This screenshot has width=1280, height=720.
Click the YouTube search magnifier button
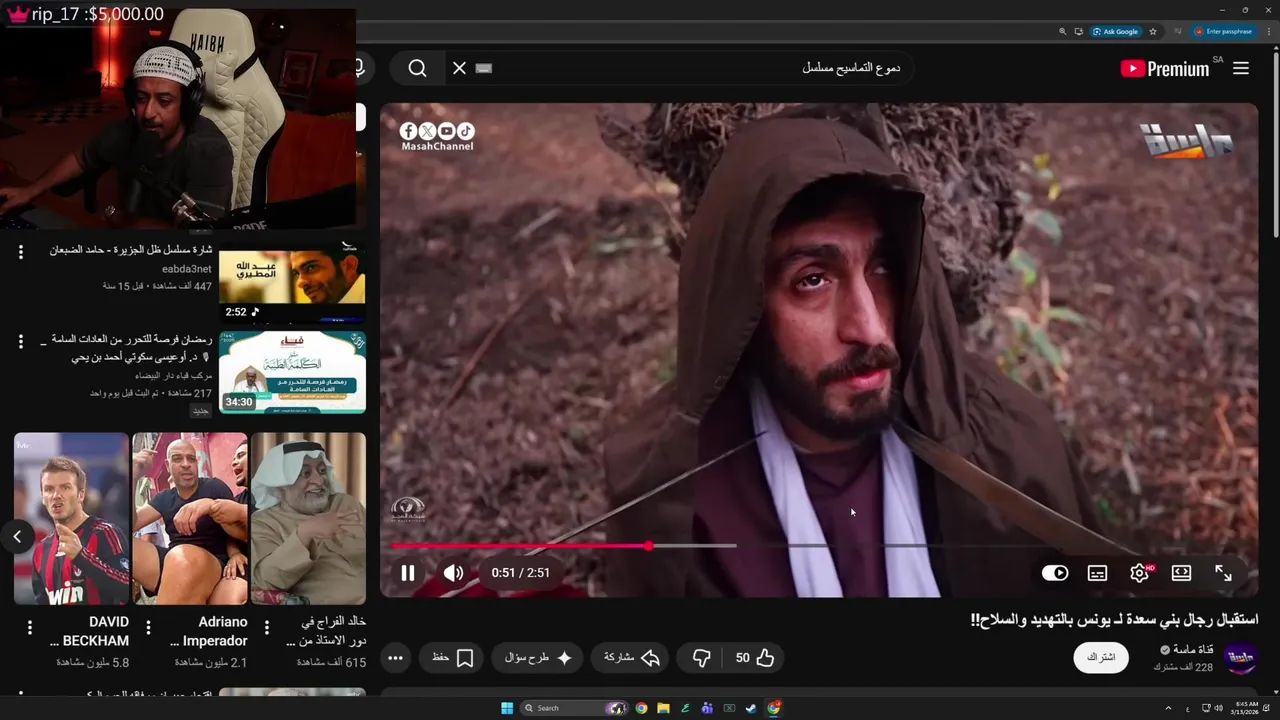coord(417,68)
